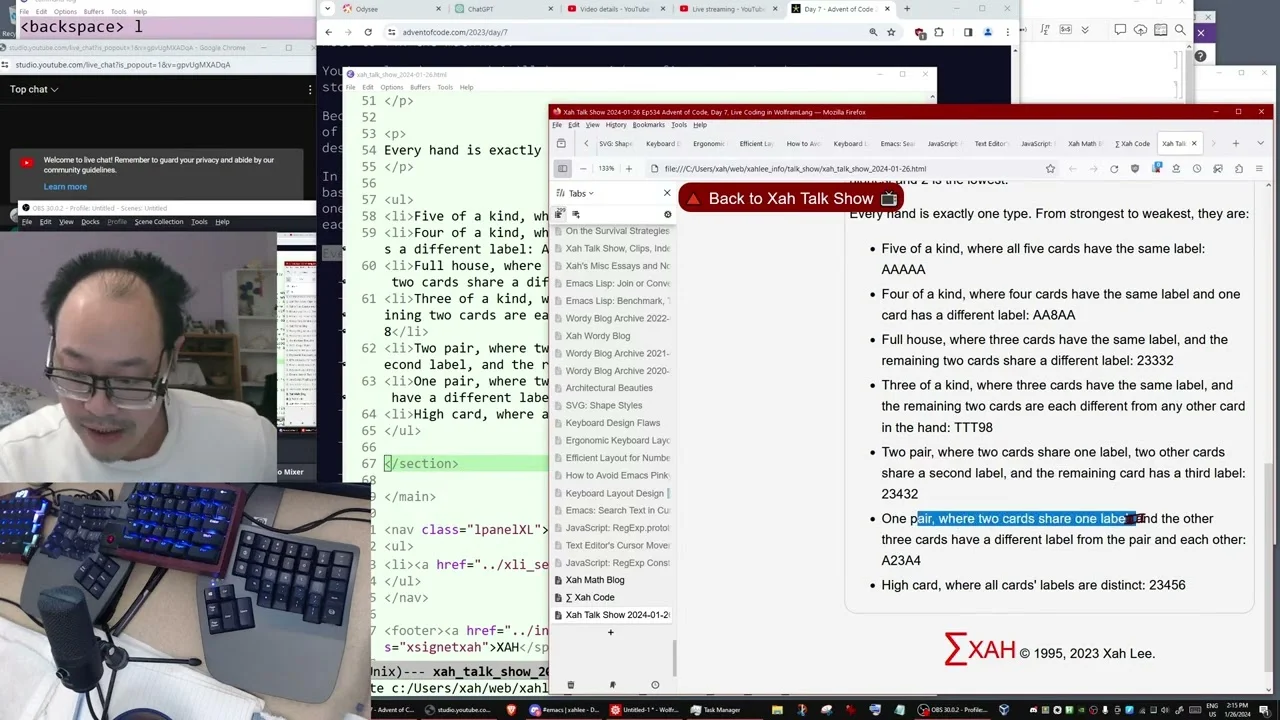
Task: Zoom in with plus button in Firefox
Action: 628,169
